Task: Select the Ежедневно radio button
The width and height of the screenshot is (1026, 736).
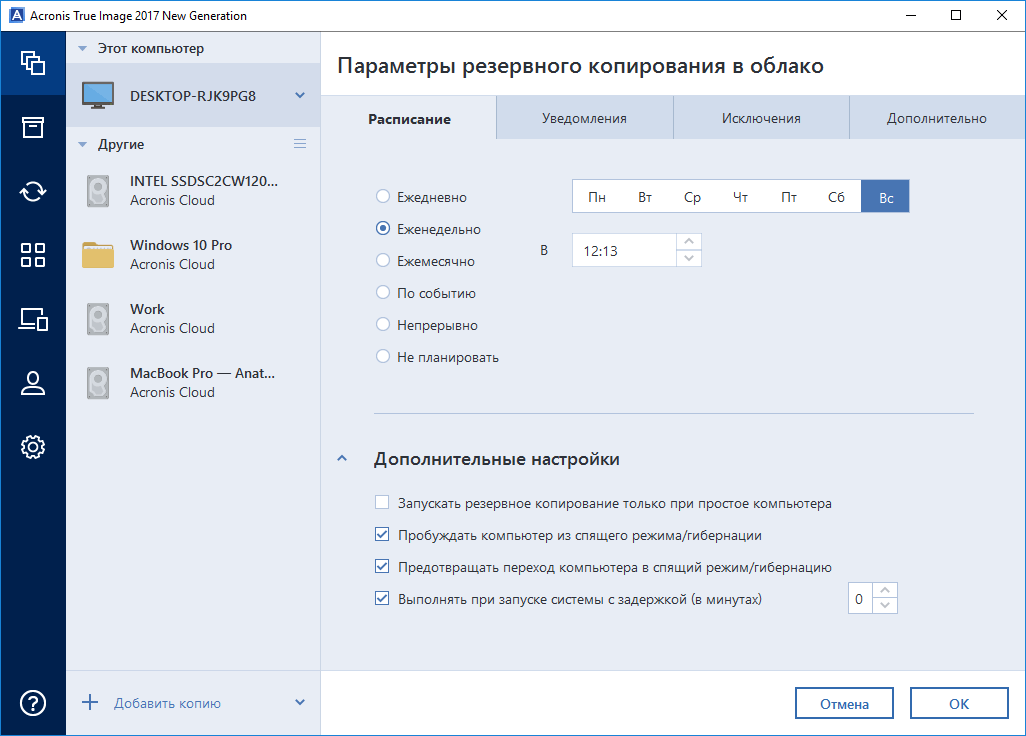Action: [381, 197]
